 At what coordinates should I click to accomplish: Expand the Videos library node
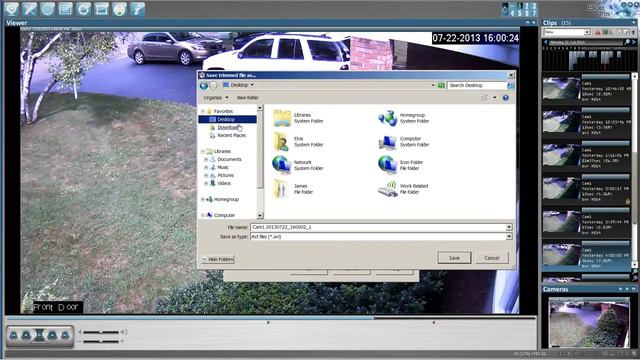click(206, 183)
